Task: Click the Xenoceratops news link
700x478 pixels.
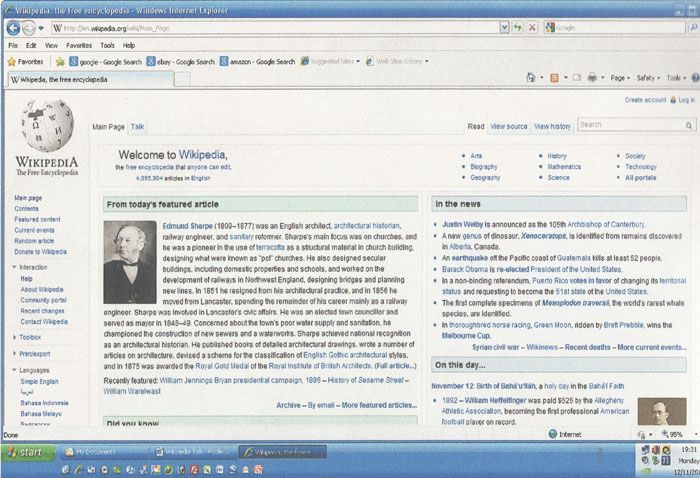Action: point(543,236)
